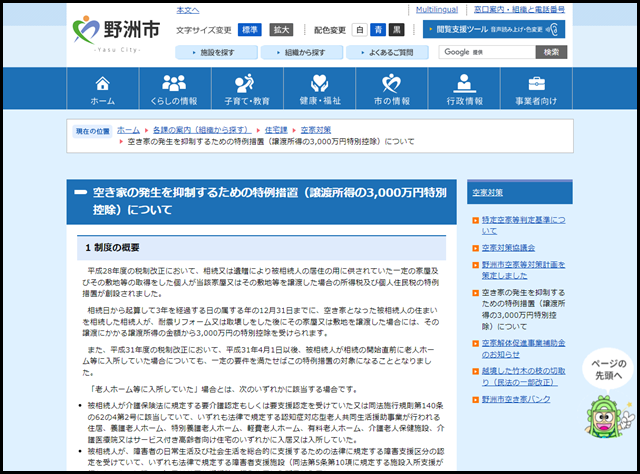Click the 検索 search button
Image resolution: width=640 pixels, height=474 pixels.
550,51
